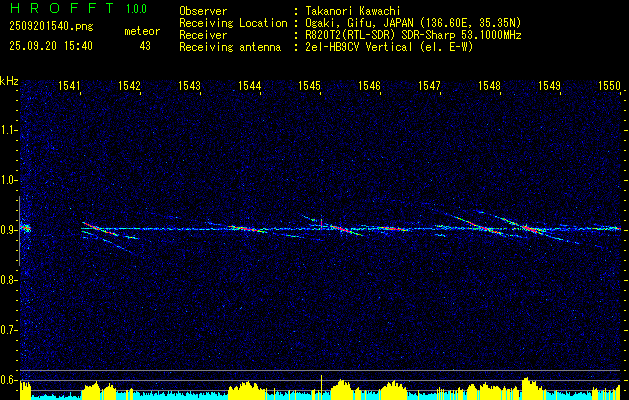
Task: Click the 1544 time axis marker
Action: [250, 85]
